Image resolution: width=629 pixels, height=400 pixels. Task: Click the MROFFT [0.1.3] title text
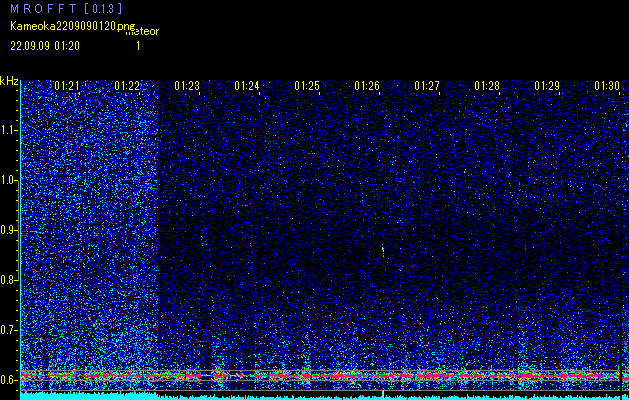coord(67,8)
